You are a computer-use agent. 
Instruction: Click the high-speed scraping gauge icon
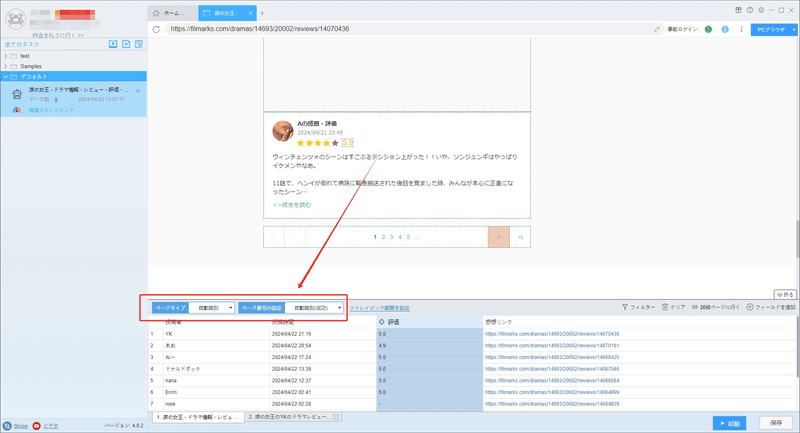(17, 110)
